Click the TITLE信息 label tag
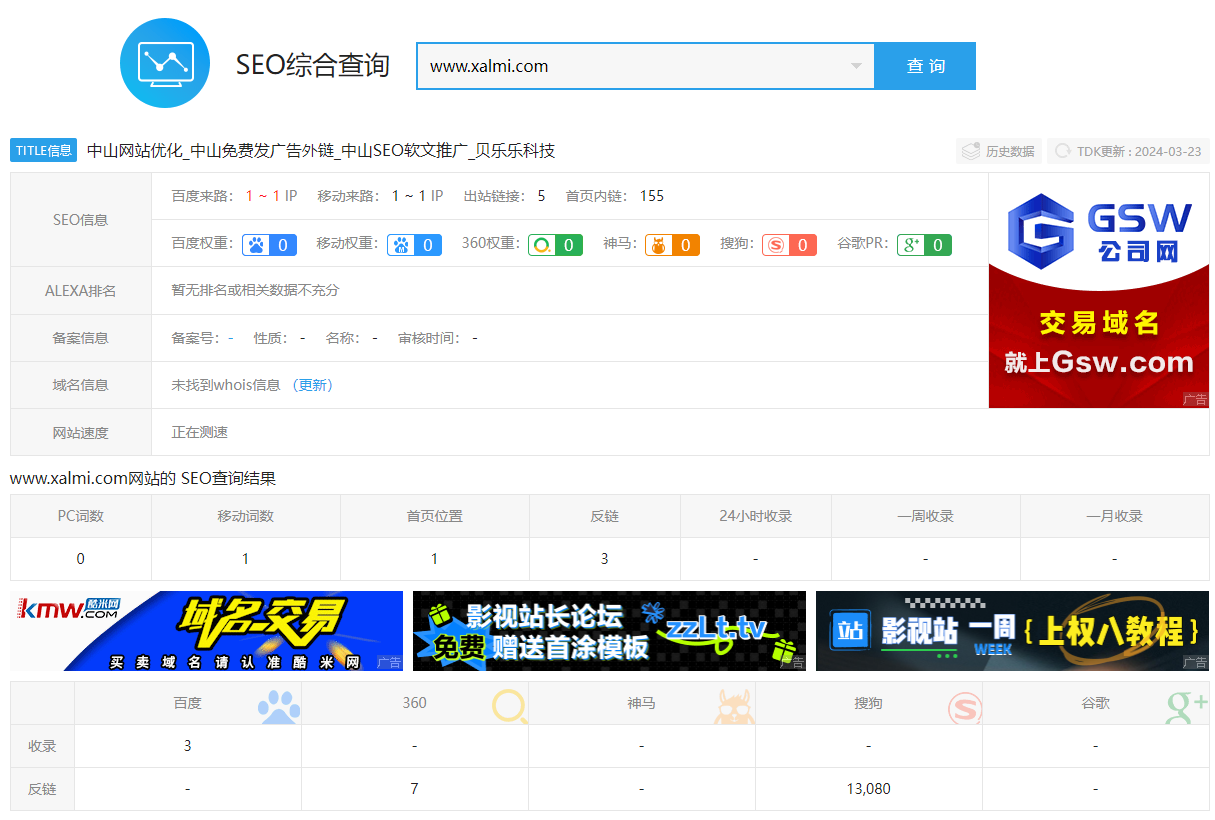Viewport: 1215px width, 820px height. (x=44, y=150)
